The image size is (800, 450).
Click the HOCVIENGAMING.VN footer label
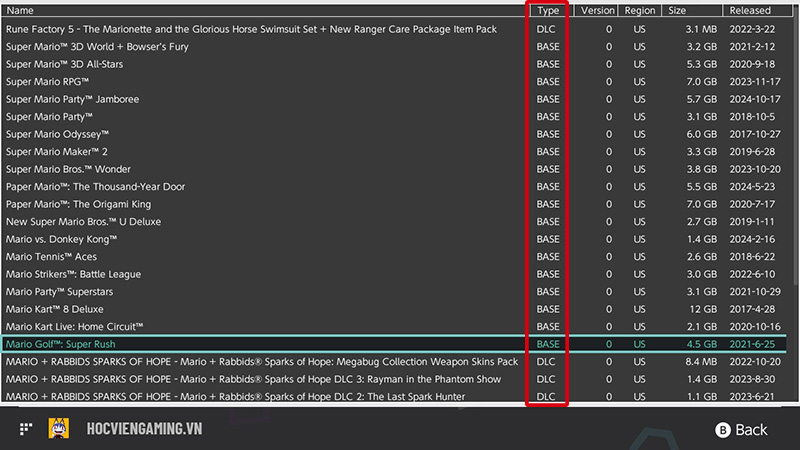(144, 429)
